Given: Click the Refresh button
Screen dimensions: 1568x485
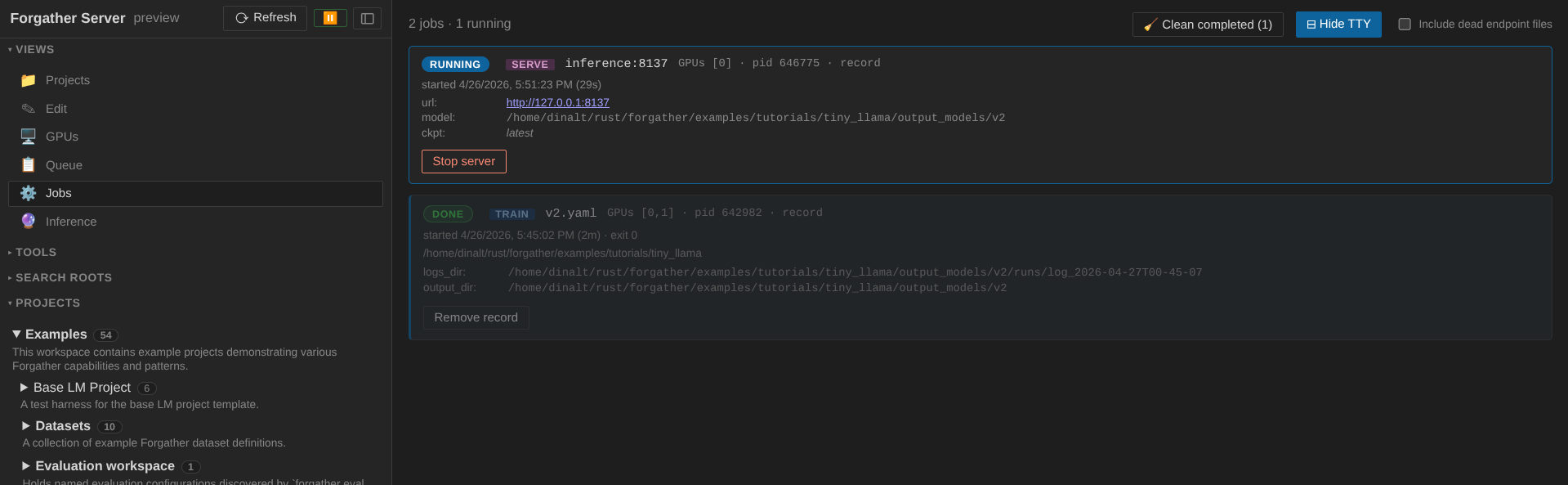Looking at the screenshot, I should click(265, 18).
